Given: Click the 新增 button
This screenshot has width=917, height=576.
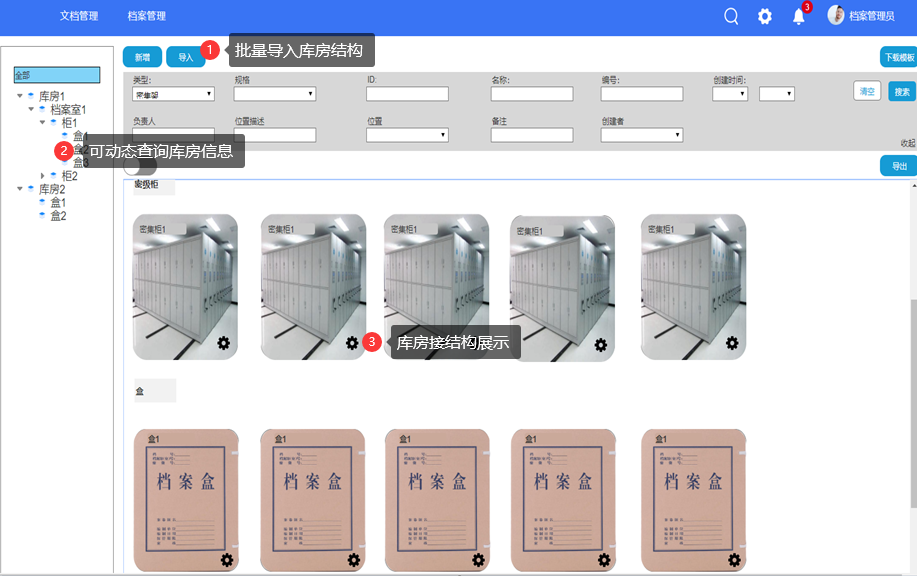Looking at the screenshot, I should 142,57.
